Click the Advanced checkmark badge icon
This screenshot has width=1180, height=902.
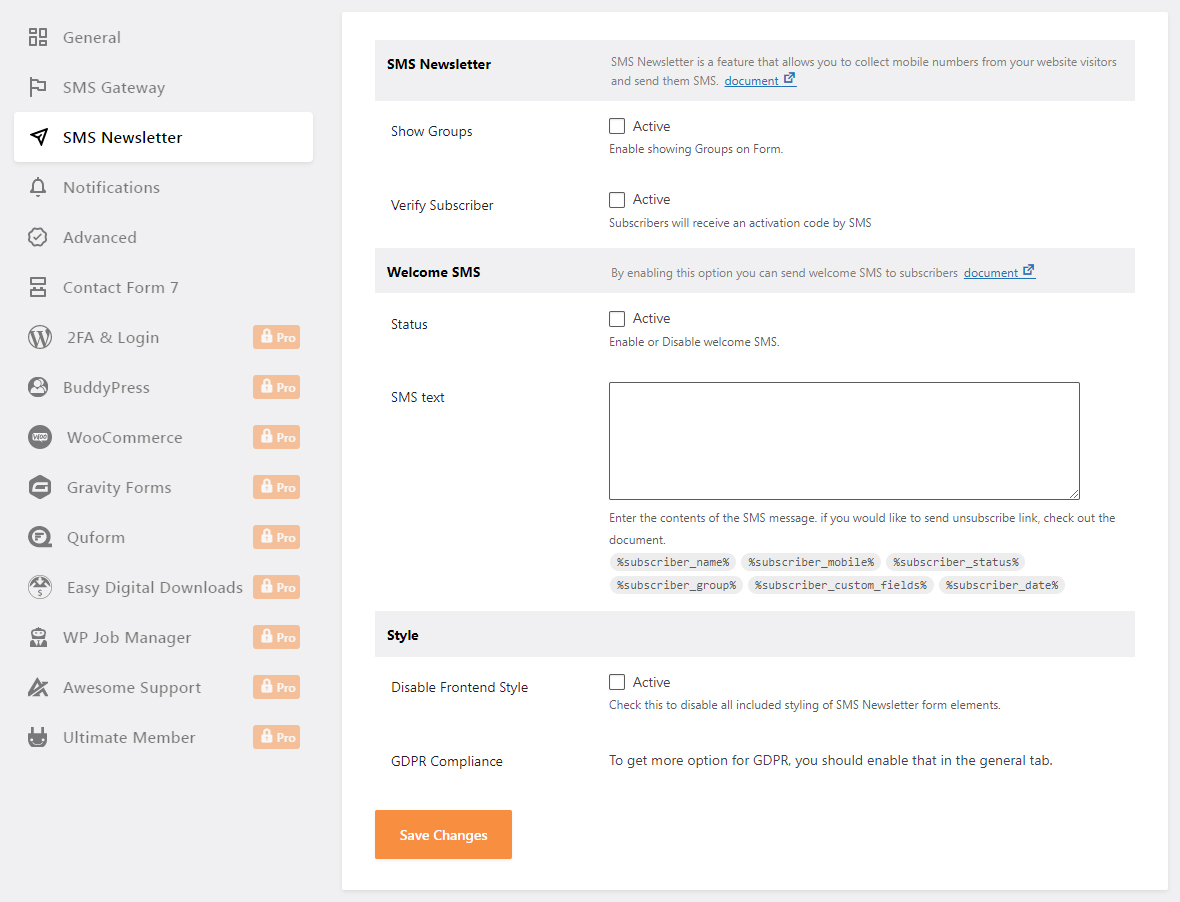pyautogui.click(x=38, y=238)
